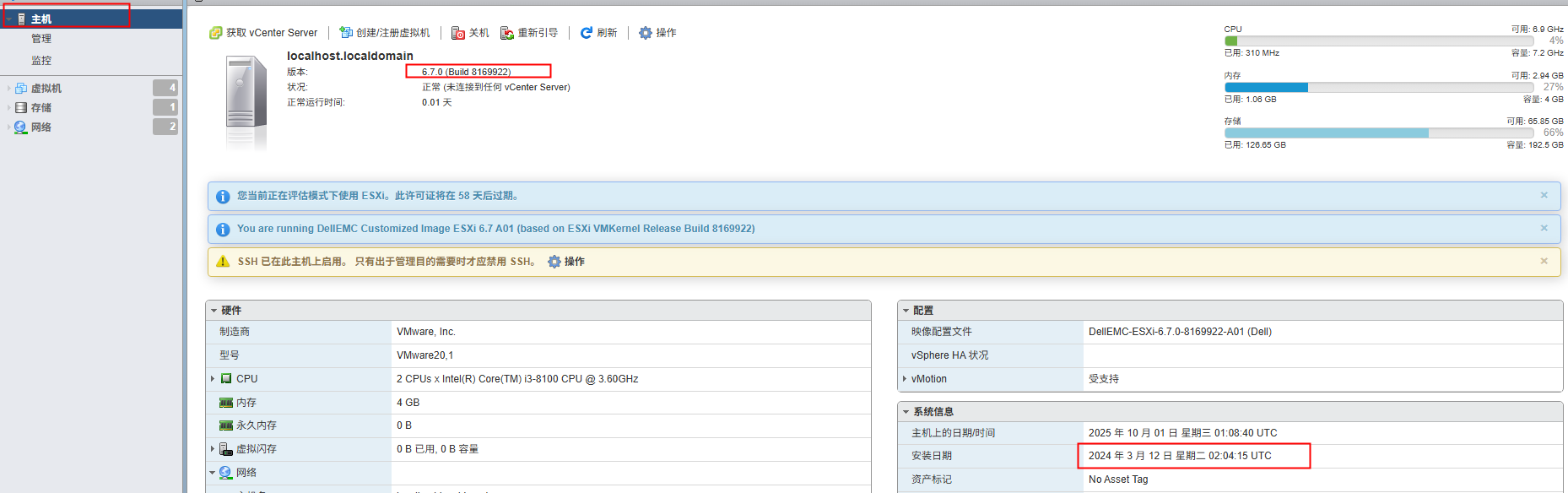Open 虚拟机 in the navigator
The height and width of the screenshot is (493, 1568).
pyautogui.click(x=46, y=88)
